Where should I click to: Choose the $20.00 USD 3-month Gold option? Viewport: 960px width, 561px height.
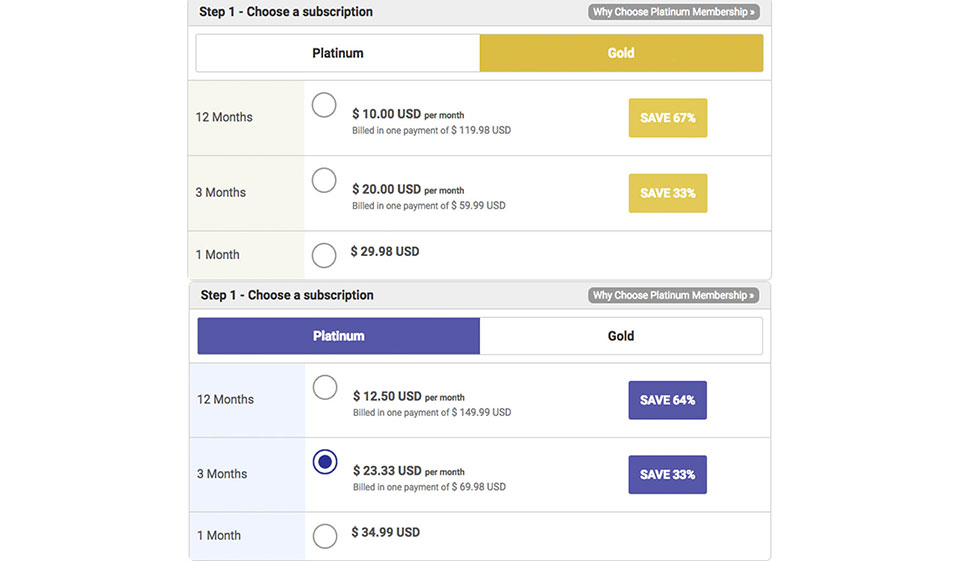tap(324, 180)
